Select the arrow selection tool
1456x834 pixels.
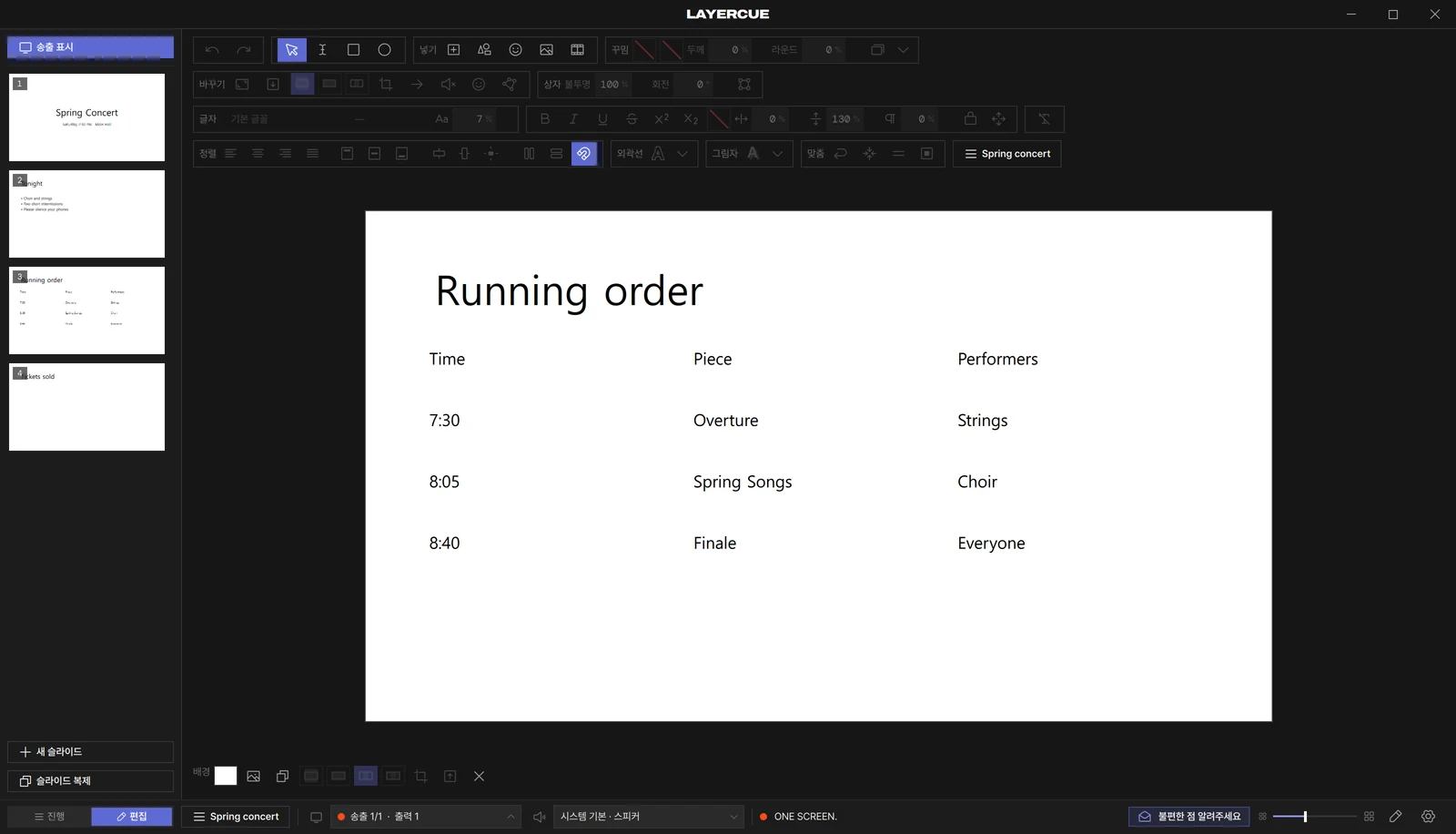(291, 50)
